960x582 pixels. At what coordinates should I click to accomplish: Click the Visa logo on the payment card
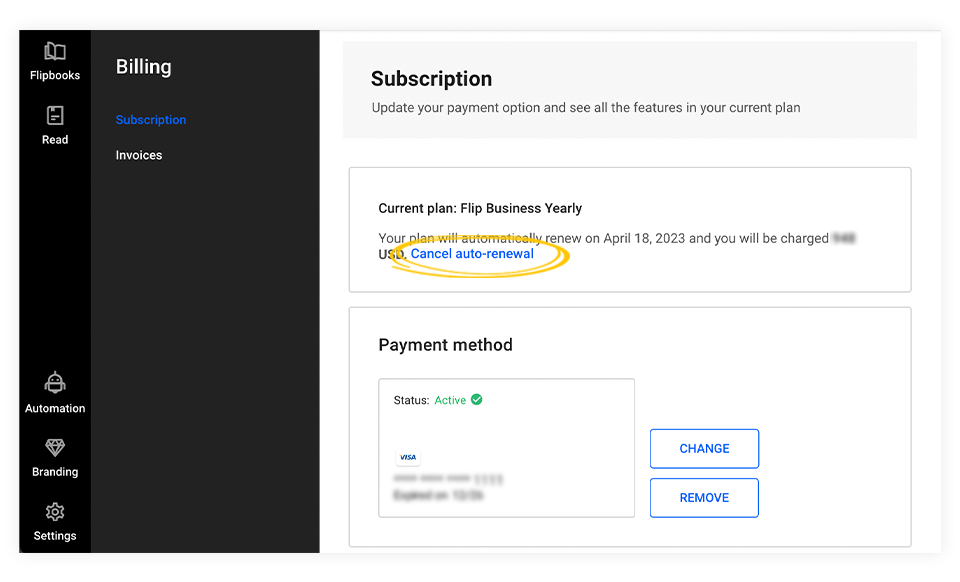tap(407, 456)
